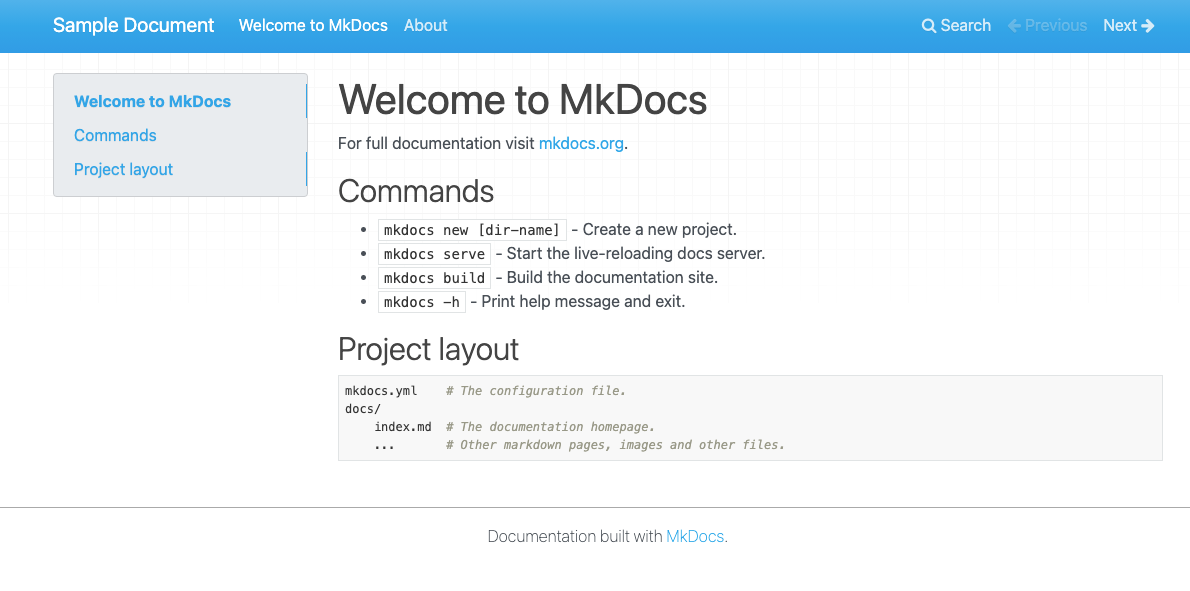Follow the mkdocs.org link

point(581,143)
